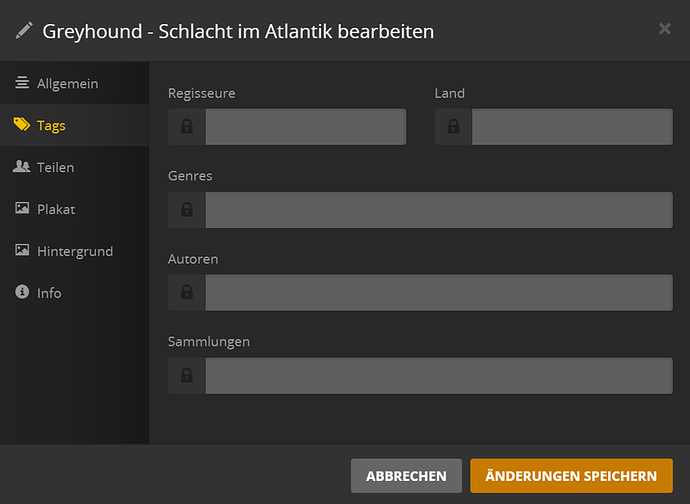Switch to the Hintergrund tab
Screen dimensions: 690x504
(x=74, y=251)
